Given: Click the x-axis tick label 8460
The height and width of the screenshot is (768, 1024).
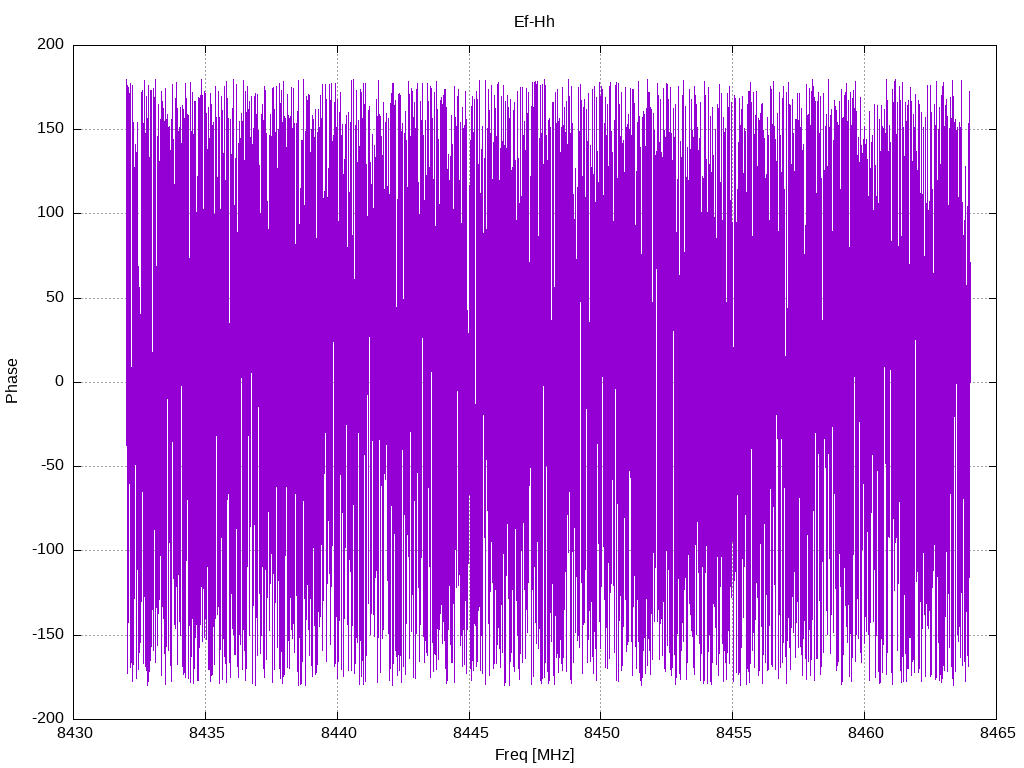Looking at the screenshot, I should [865, 733].
